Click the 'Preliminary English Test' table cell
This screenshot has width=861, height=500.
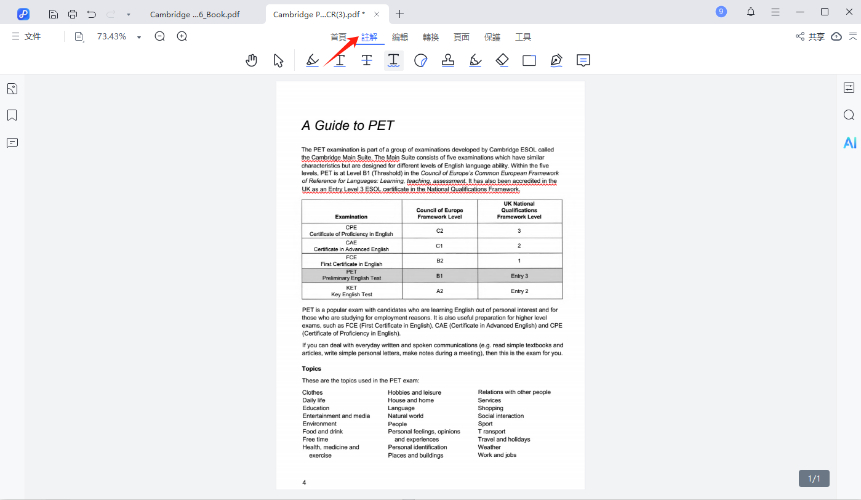[x=351, y=278]
